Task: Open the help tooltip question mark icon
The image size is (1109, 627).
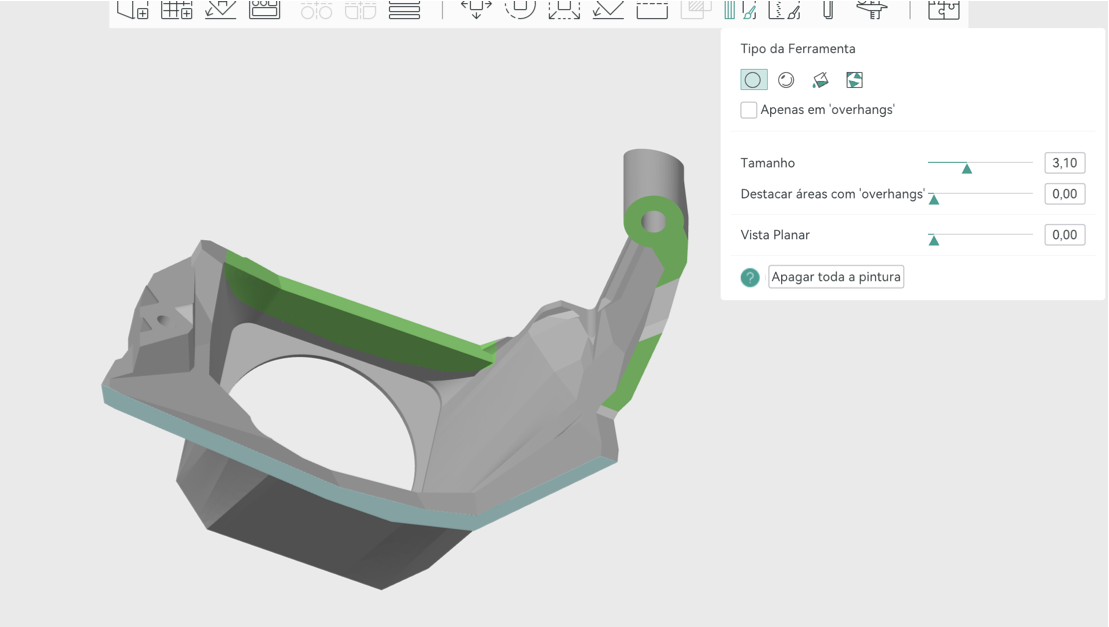Action: (750, 277)
